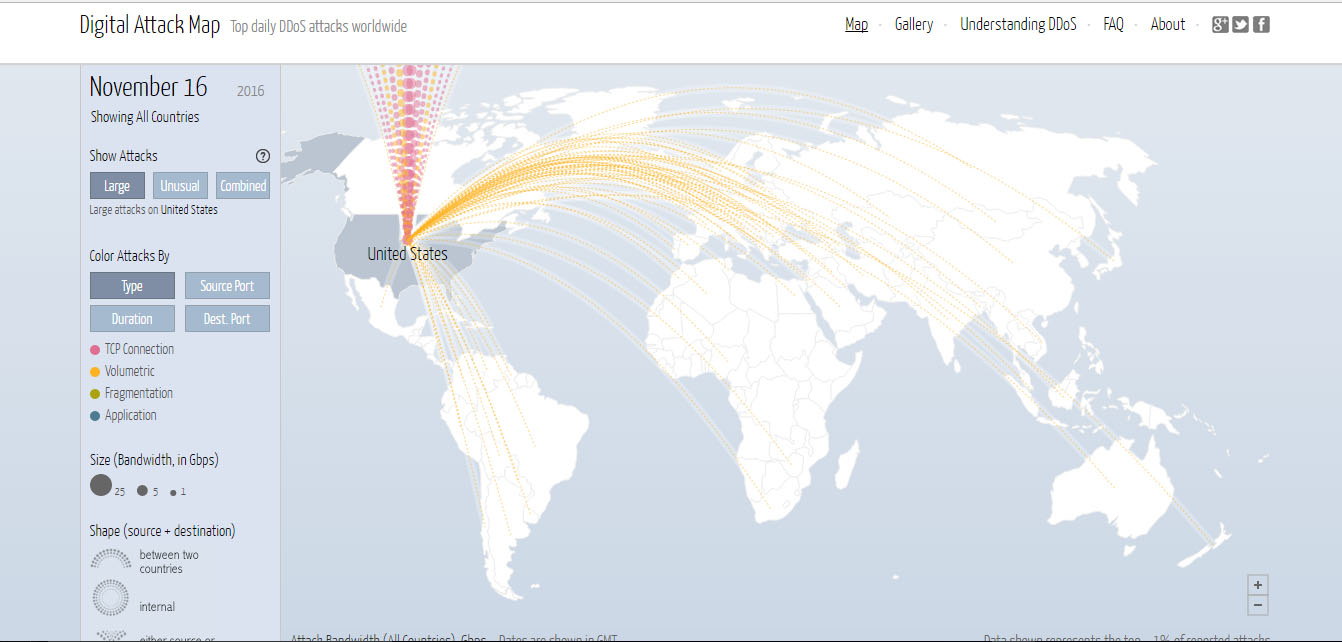1342x642 pixels.
Task: Click Fragmentation legend label
Action: [x=139, y=393]
